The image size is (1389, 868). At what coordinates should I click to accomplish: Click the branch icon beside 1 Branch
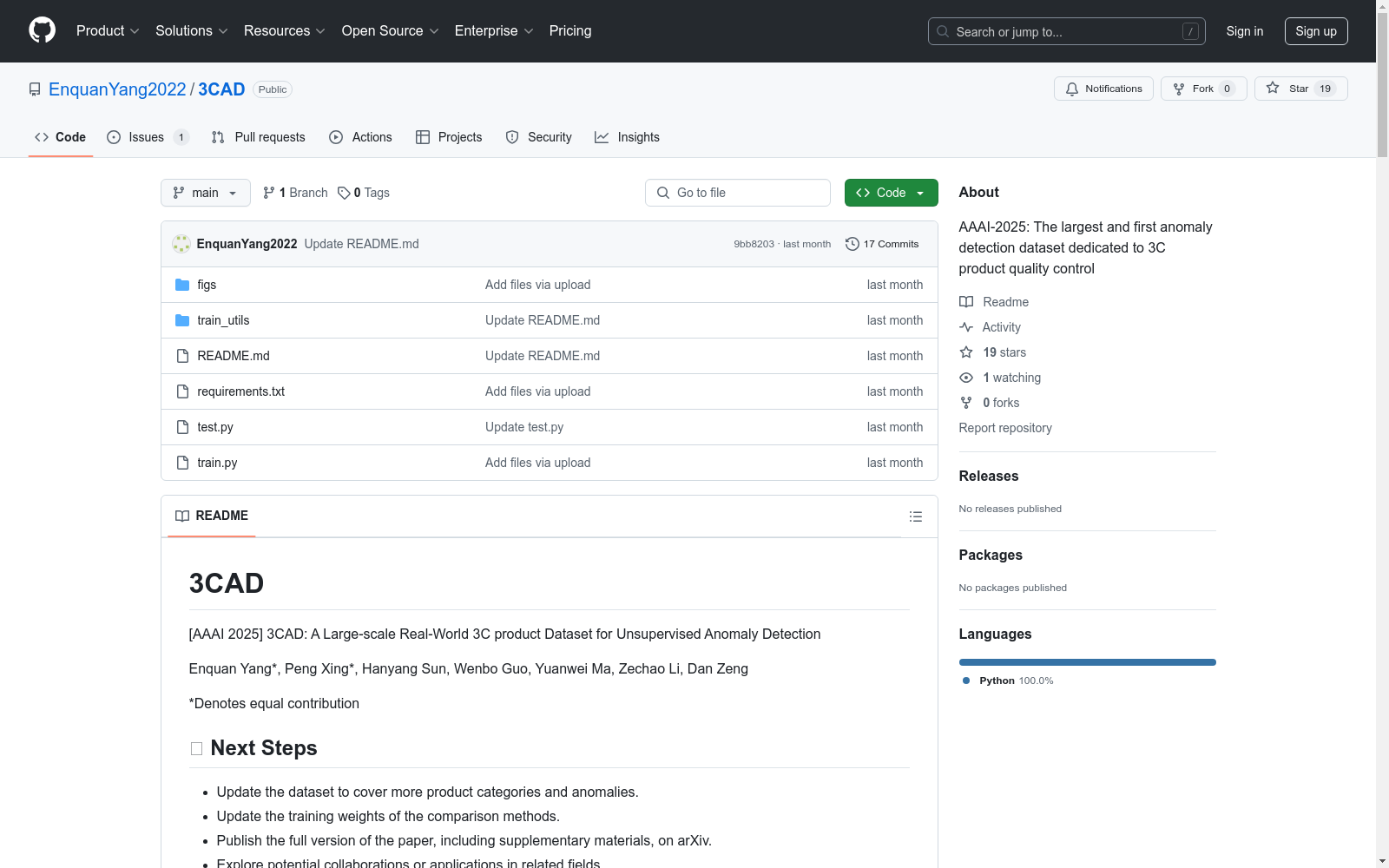[269, 193]
